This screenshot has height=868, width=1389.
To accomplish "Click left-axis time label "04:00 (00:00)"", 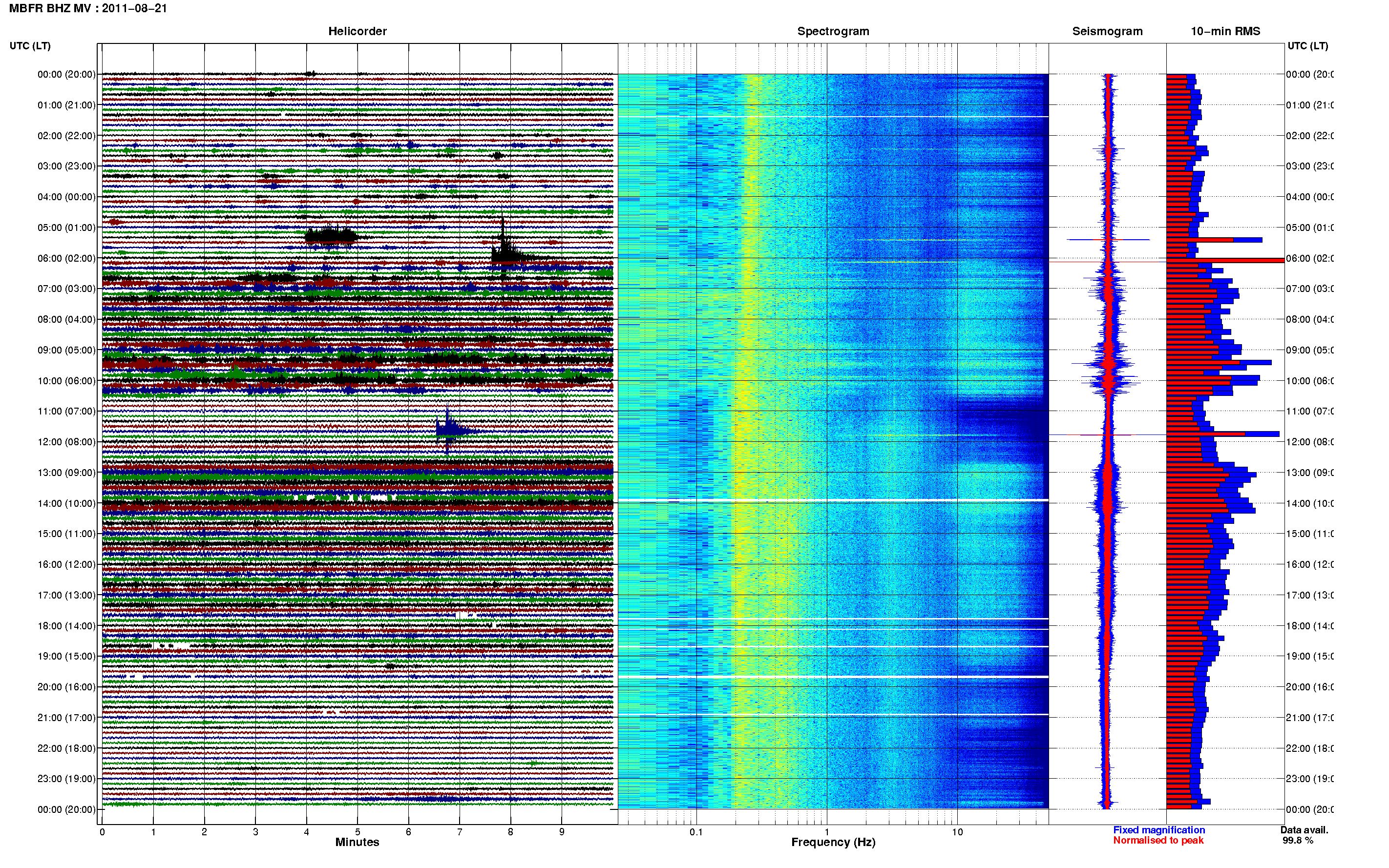I will click(x=66, y=197).
